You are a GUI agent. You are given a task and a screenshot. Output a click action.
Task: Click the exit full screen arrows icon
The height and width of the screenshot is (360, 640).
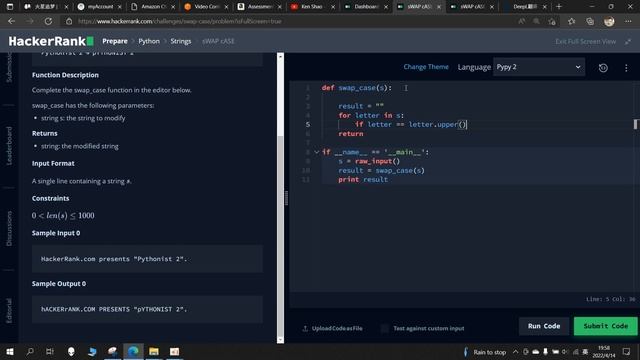tap(628, 41)
